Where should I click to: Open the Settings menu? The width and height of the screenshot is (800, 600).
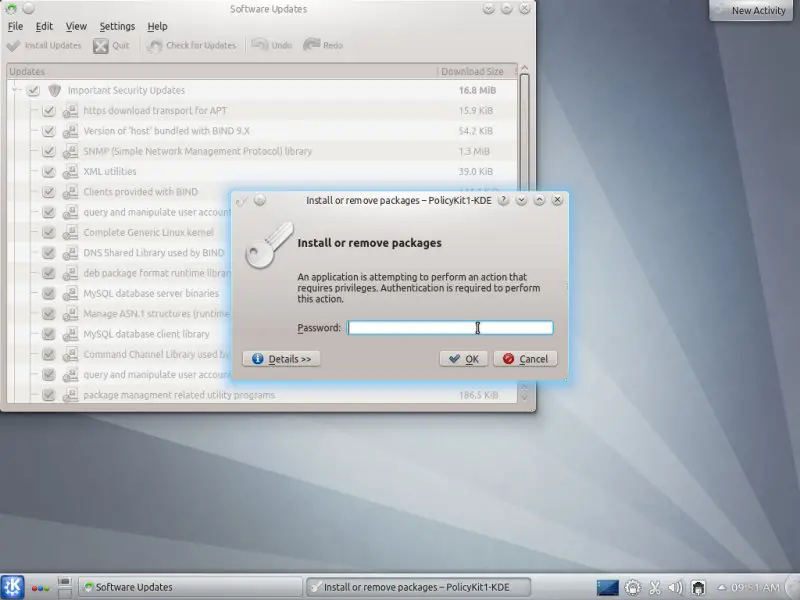pyautogui.click(x=117, y=26)
